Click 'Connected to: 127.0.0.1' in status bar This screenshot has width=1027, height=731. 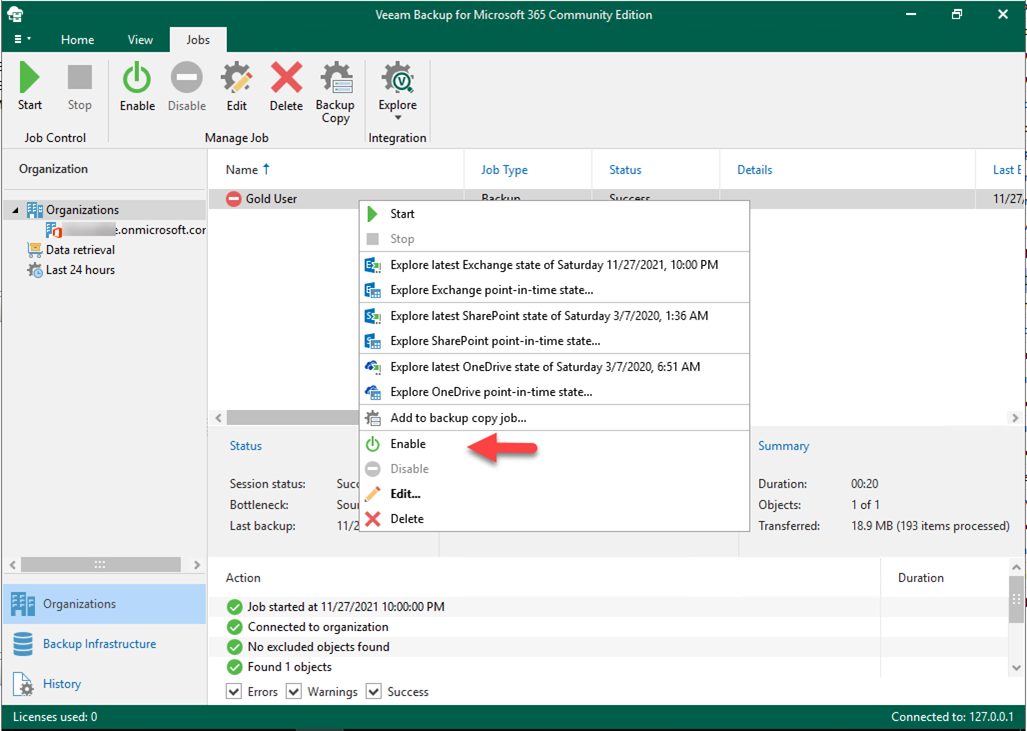952,717
